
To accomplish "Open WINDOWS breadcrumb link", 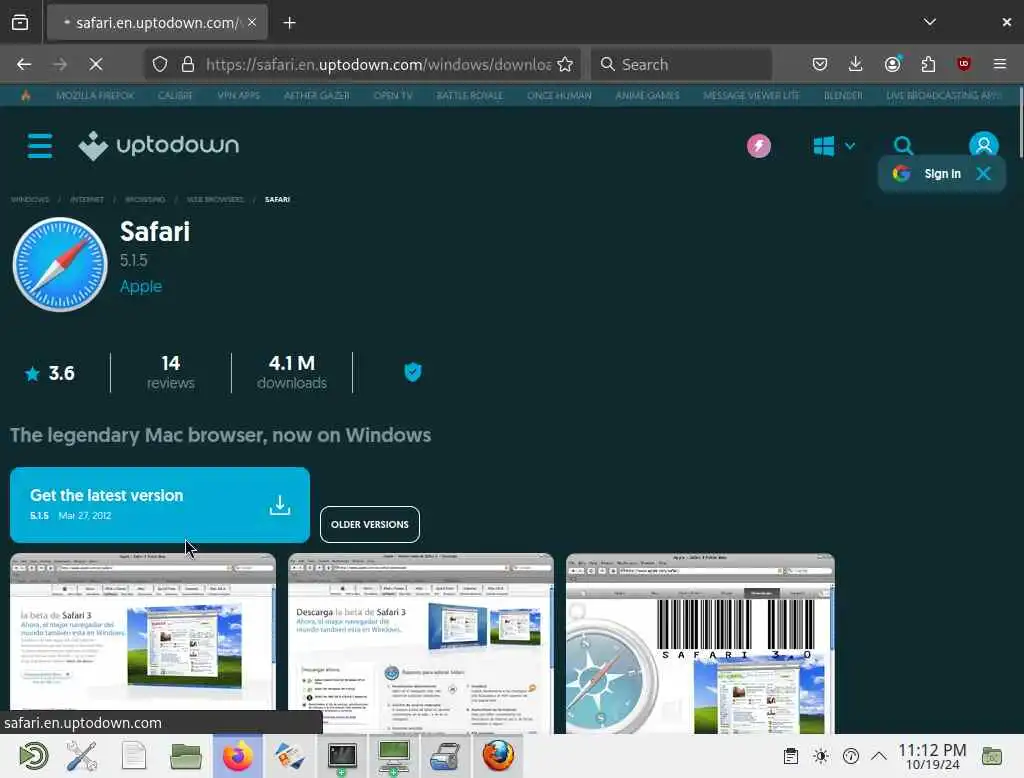I will point(30,199).
